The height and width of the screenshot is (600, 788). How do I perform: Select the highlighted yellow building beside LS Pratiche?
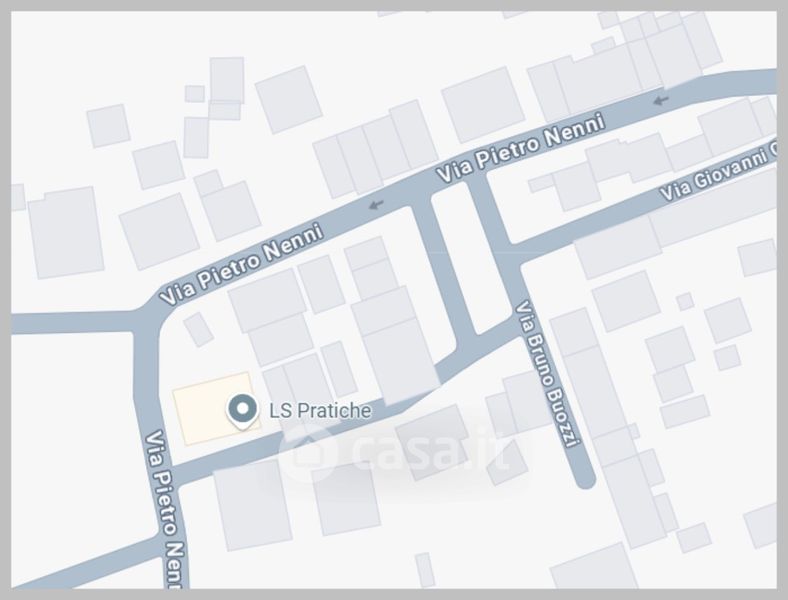pyautogui.click(x=216, y=409)
